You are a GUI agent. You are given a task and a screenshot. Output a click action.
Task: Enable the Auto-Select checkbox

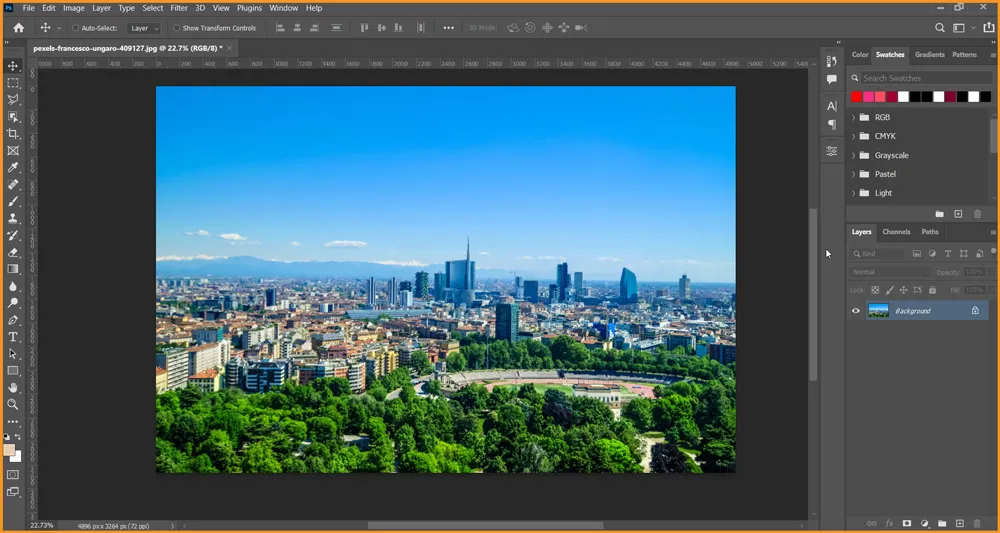(75, 28)
